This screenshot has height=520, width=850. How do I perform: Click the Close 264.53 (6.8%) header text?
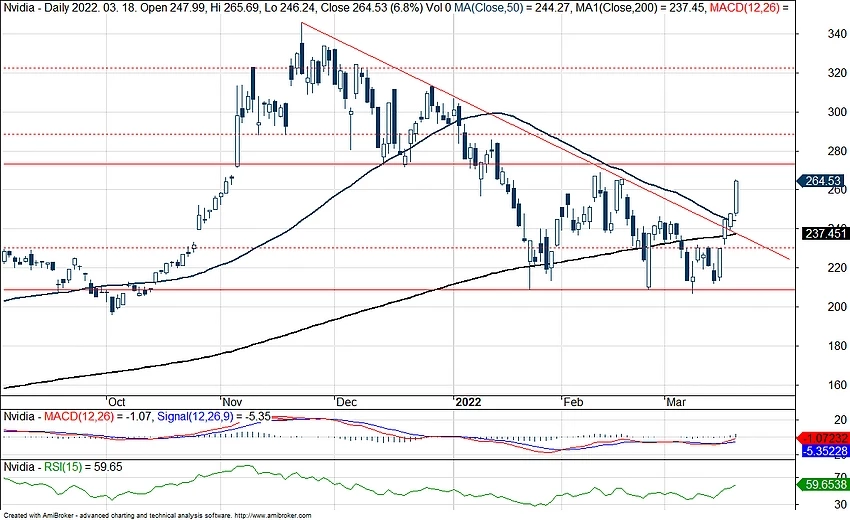[372, 8]
